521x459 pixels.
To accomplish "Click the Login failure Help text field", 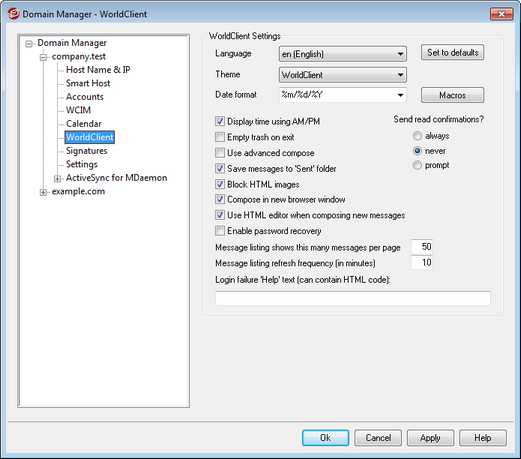I will (353, 298).
